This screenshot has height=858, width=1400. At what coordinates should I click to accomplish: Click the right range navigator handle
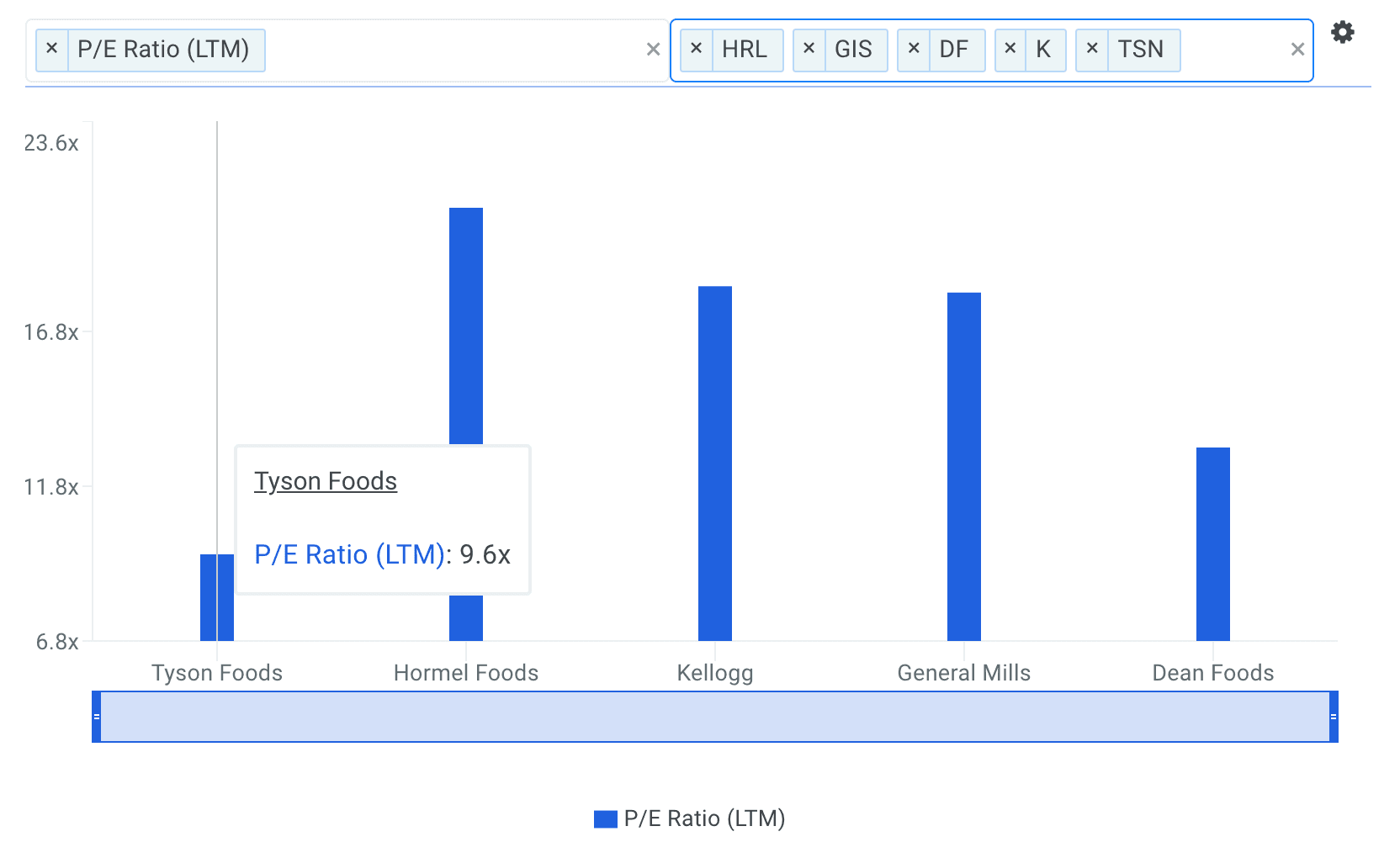(x=1334, y=717)
